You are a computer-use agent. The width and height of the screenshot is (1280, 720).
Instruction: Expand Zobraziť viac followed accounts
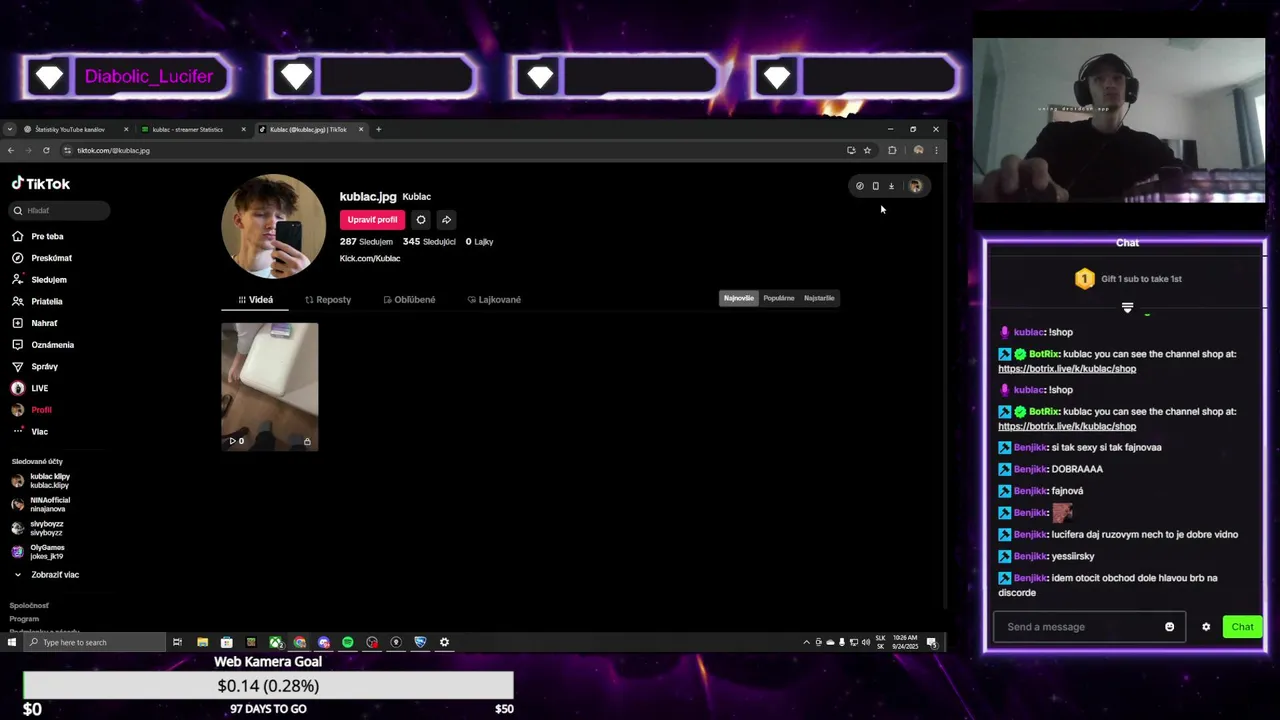coord(46,575)
